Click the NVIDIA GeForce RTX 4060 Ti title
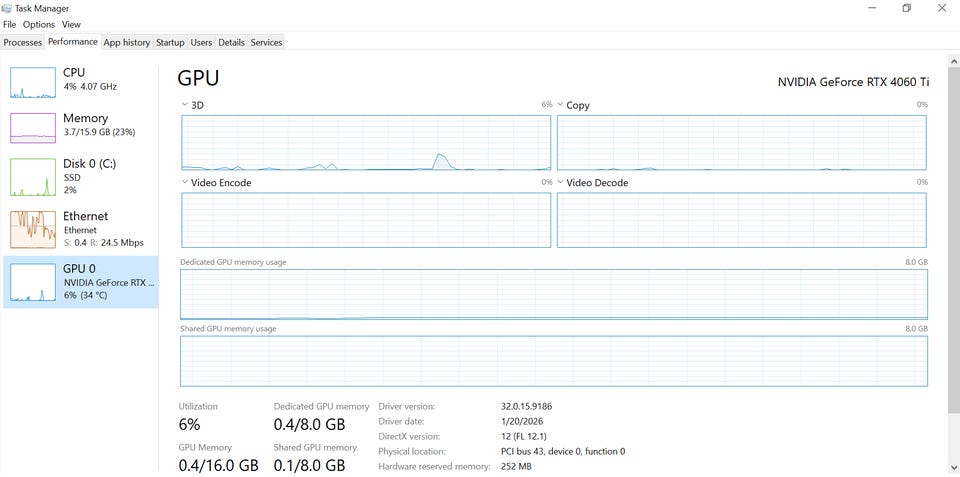 click(x=853, y=82)
